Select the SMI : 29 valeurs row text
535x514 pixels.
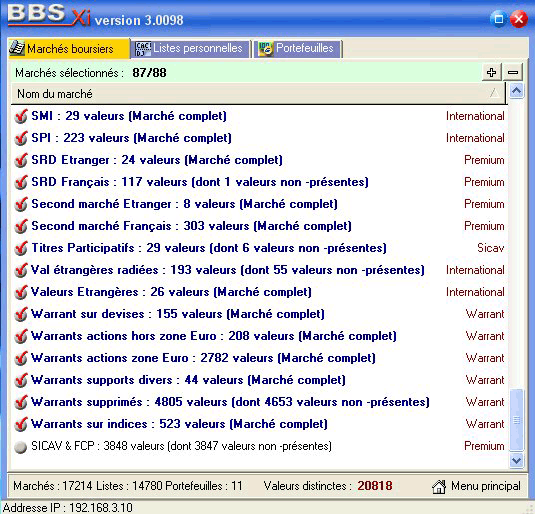click(x=129, y=116)
